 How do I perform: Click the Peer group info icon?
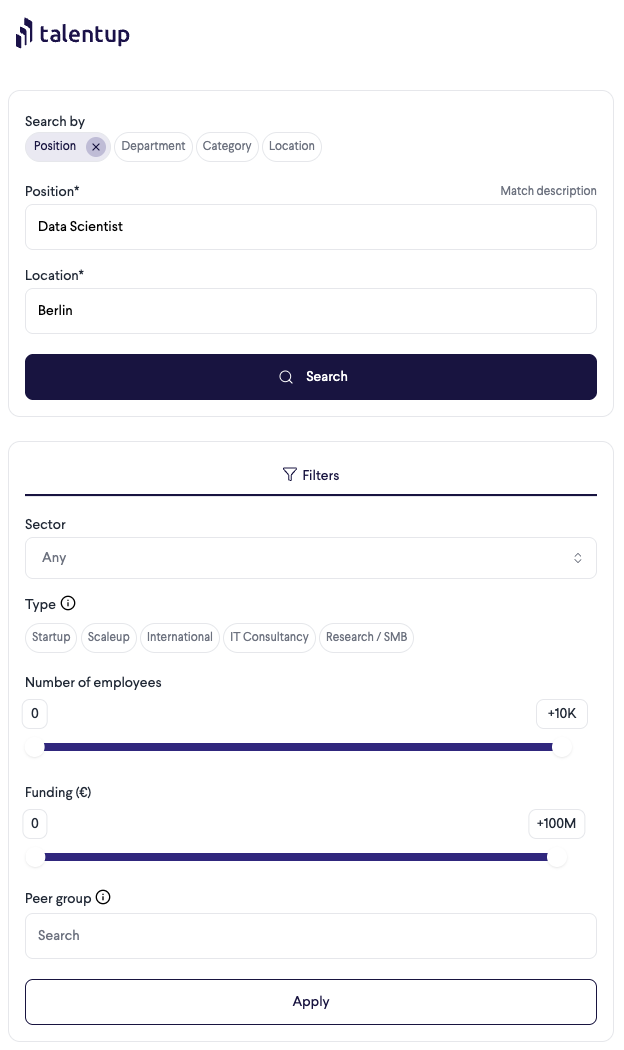pyautogui.click(x=103, y=898)
